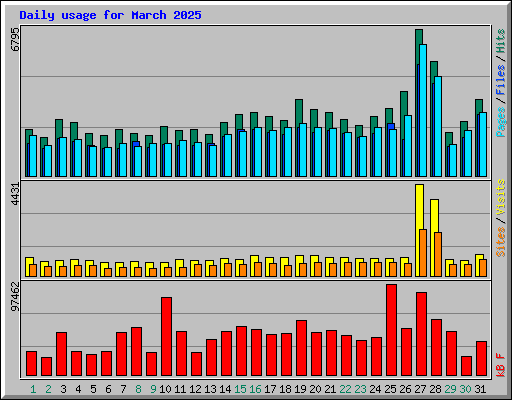Click the 'Sites' legend label
512x400 pixels.
point(501,242)
